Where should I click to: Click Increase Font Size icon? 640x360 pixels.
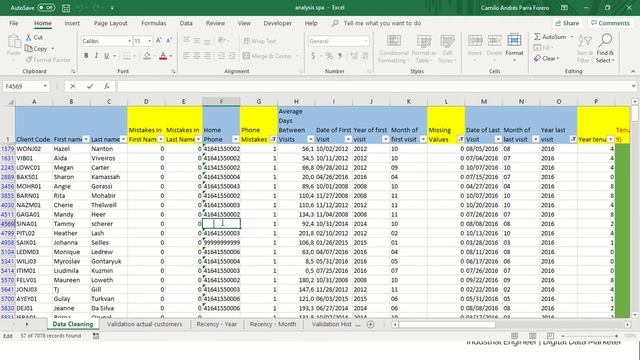[x=159, y=40]
